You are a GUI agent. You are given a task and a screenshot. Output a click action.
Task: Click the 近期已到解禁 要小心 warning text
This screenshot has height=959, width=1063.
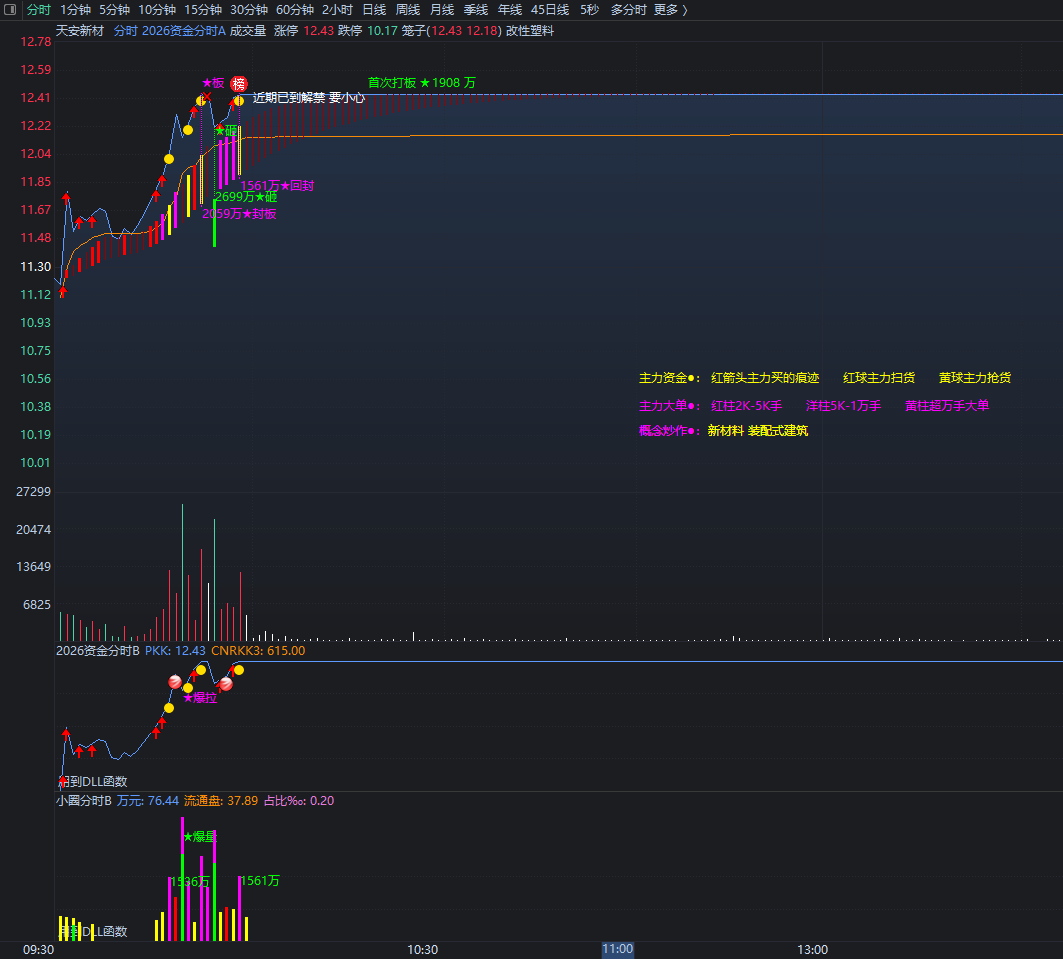[308, 98]
